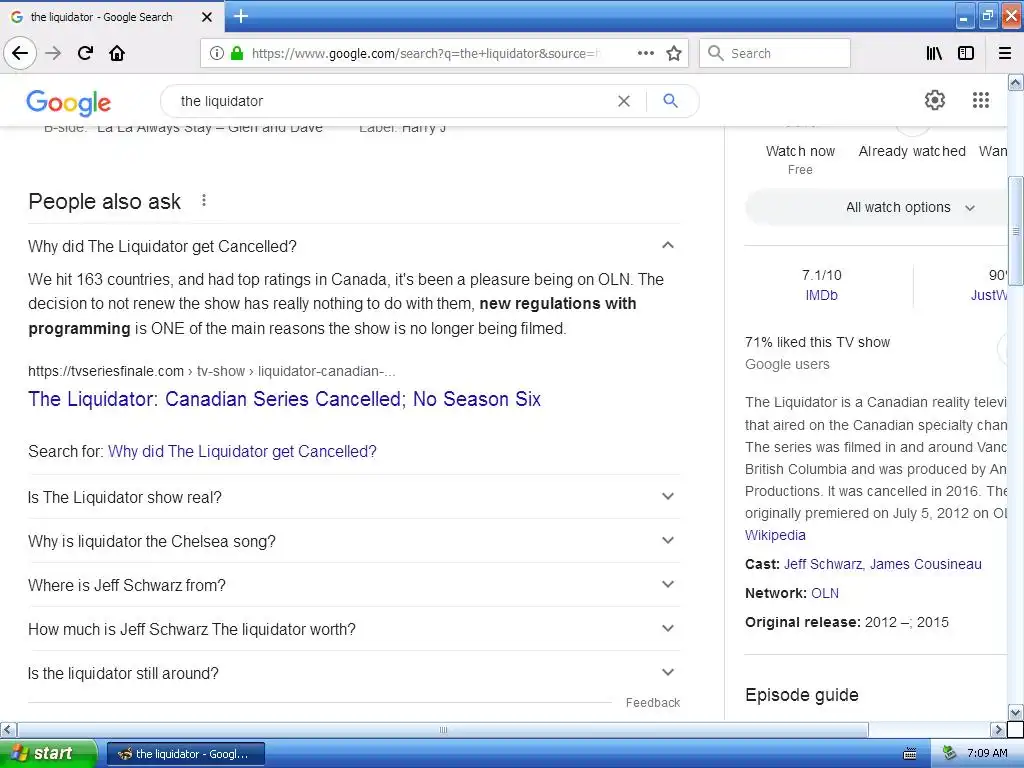The image size is (1024, 768).
Task: Click the vertical scrollbar down arrow
Action: (1016, 712)
